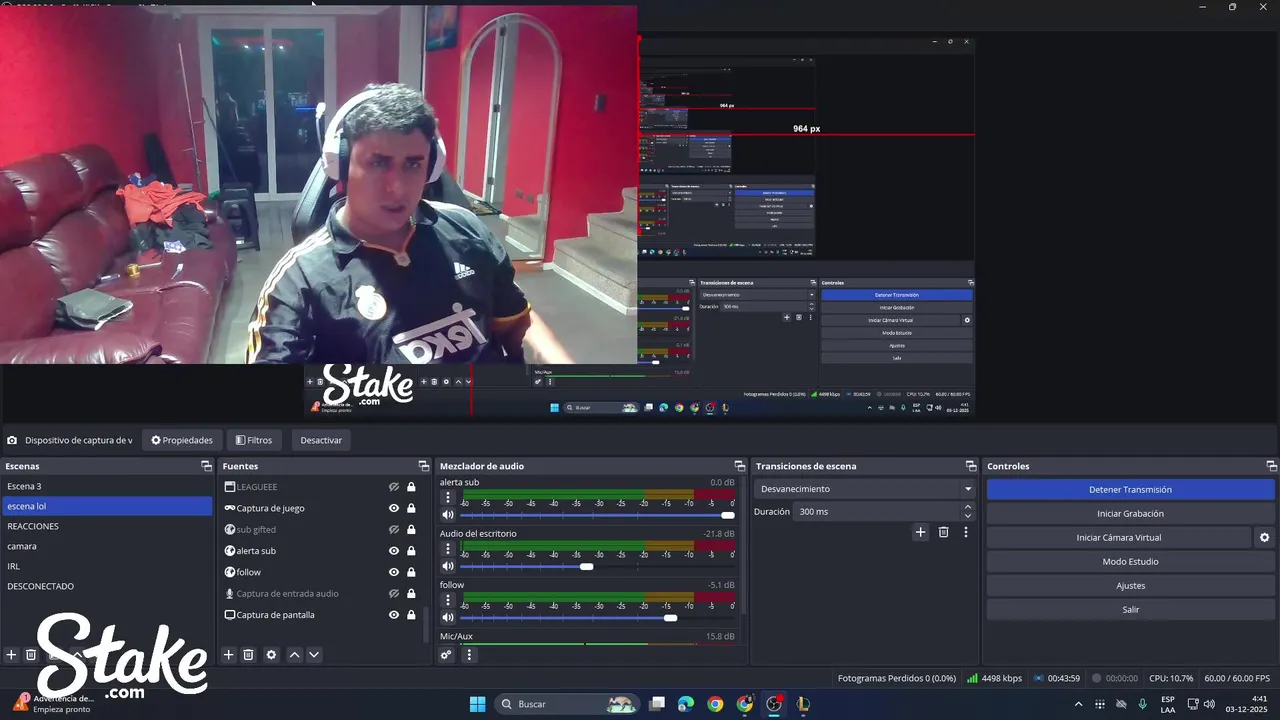This screenshot has width=1280, height=720.
Task: Add a new source with the plus icon
Action: pos(228,655)
